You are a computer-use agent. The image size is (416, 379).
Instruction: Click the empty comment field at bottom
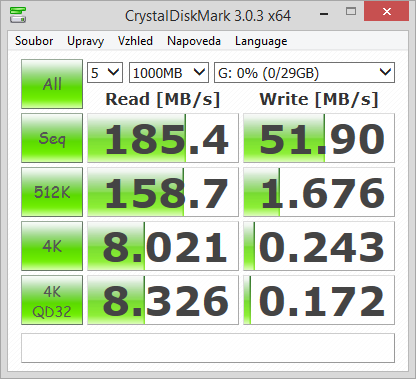208,348
